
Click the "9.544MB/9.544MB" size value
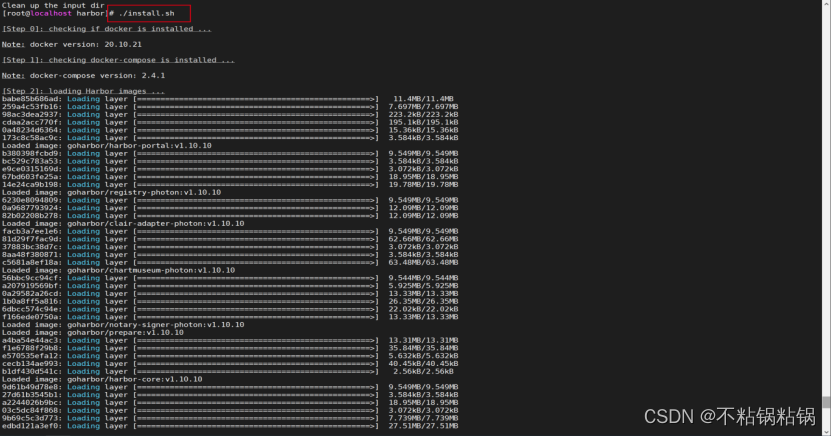click(423, 278)
